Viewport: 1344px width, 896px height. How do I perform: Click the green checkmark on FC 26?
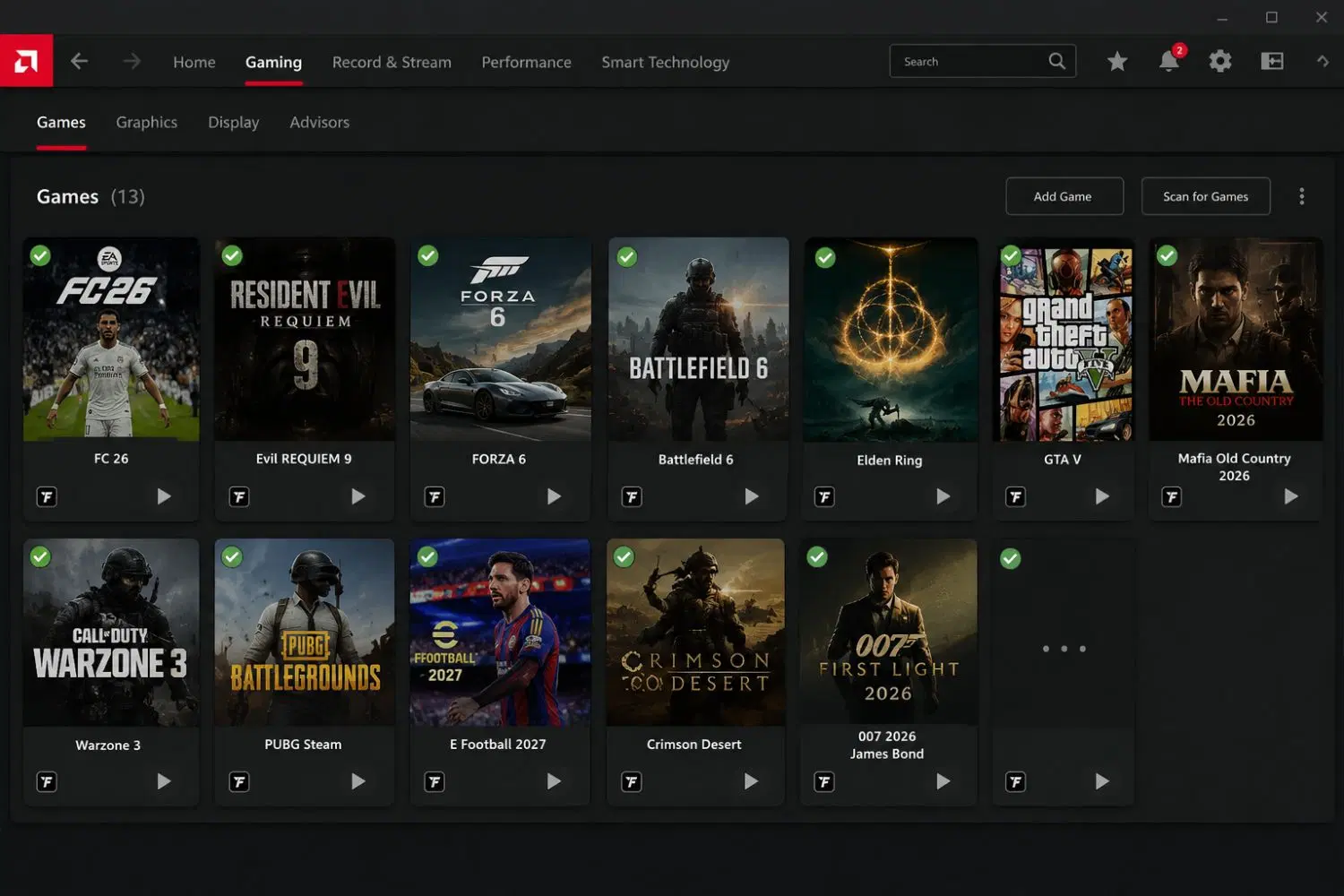40,255
